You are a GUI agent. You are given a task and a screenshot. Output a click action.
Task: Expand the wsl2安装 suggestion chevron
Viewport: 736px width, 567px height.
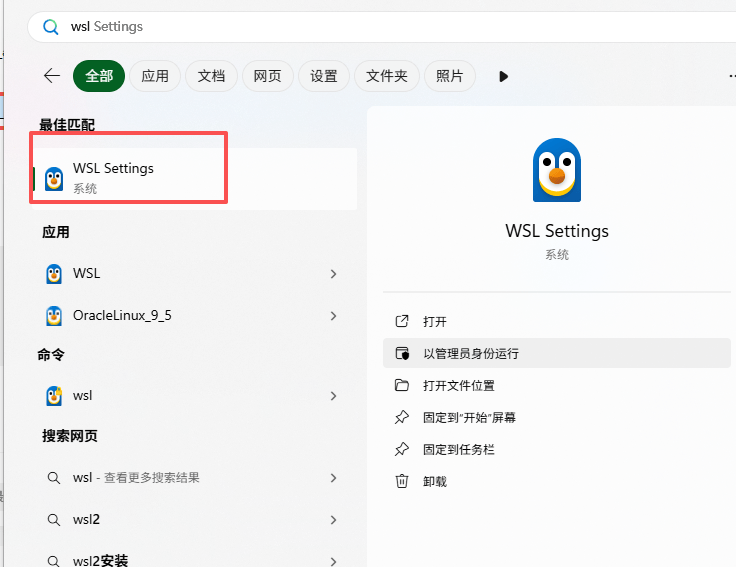tap(333, 561)
